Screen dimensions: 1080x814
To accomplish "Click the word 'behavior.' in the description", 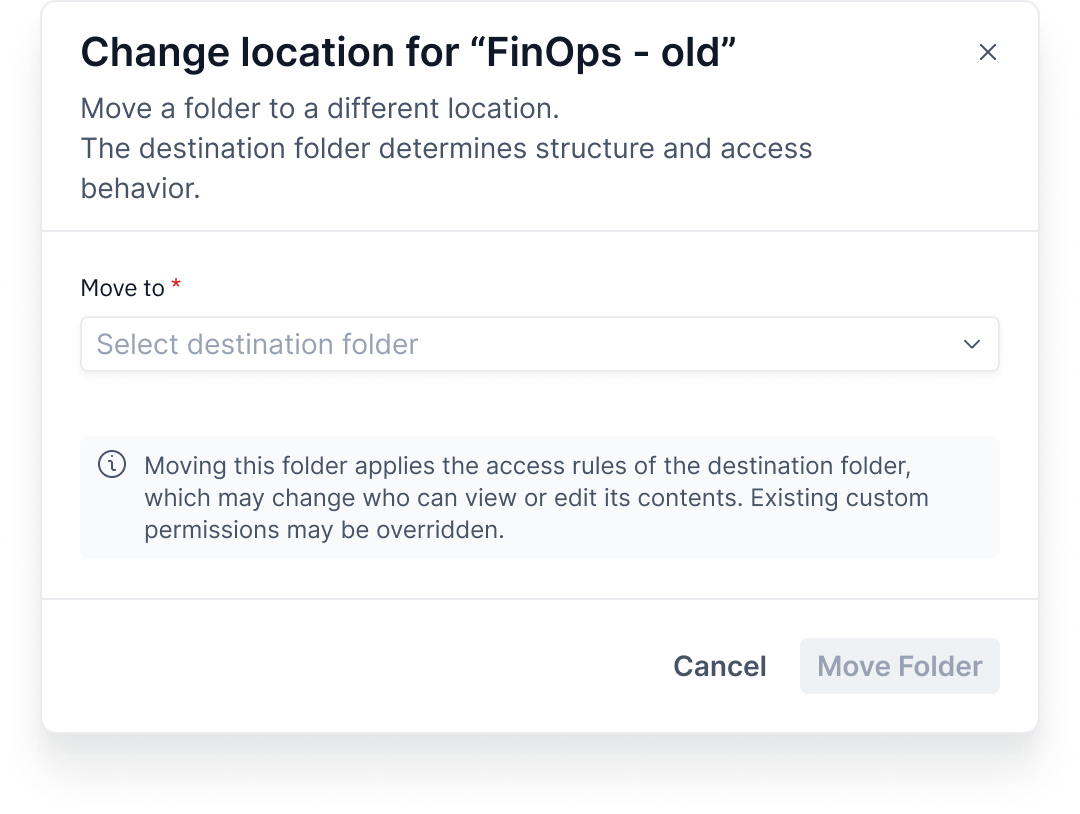I will tap(140, 189).
